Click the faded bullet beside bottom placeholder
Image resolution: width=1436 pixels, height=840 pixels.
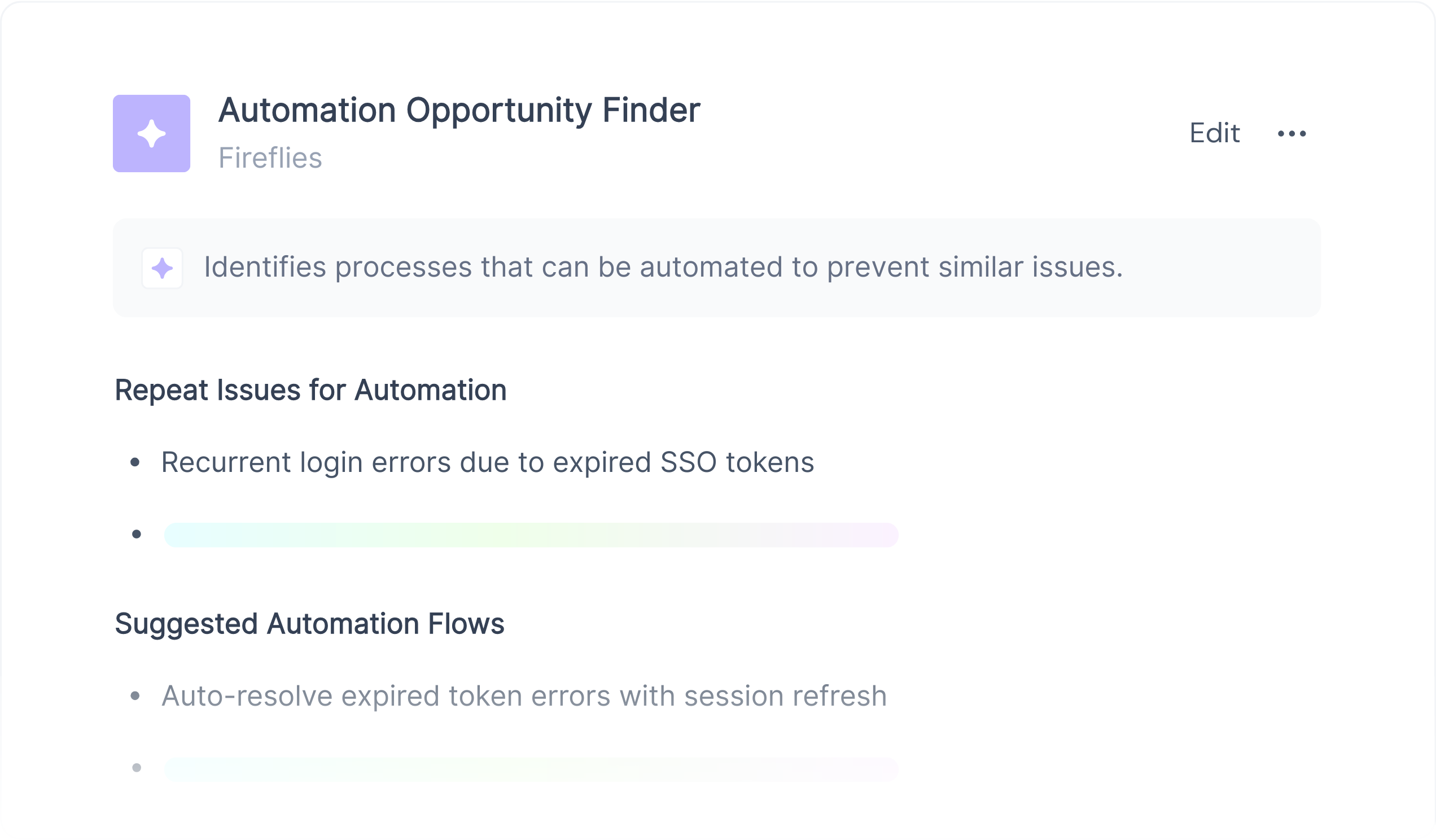pos(136,768)
